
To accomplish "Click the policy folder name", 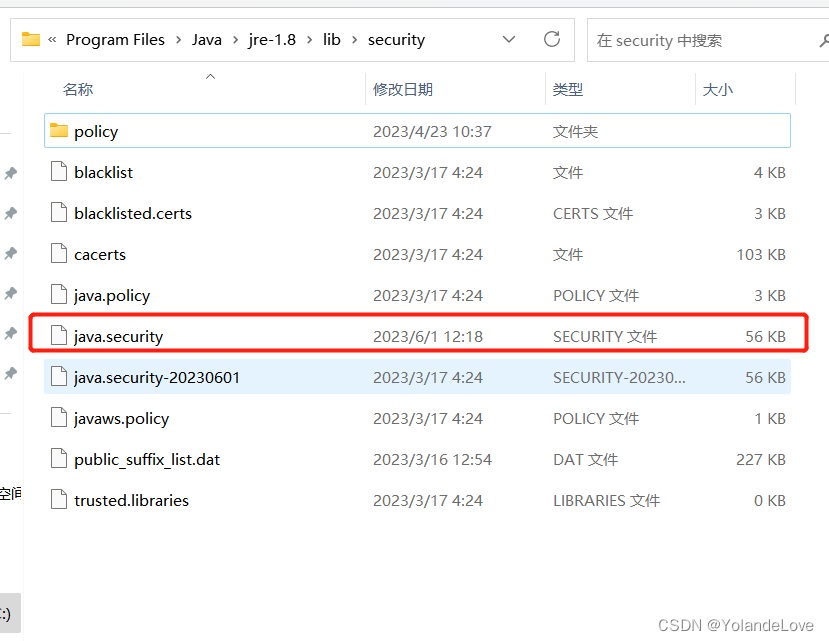I will click(x=96, y=132).
